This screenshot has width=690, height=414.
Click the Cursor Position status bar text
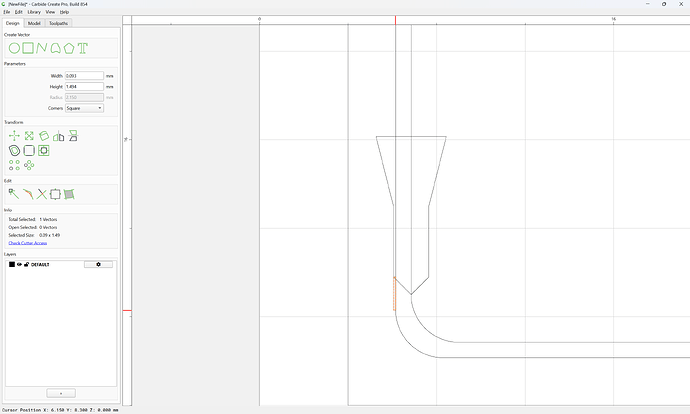tap(60, 410)
